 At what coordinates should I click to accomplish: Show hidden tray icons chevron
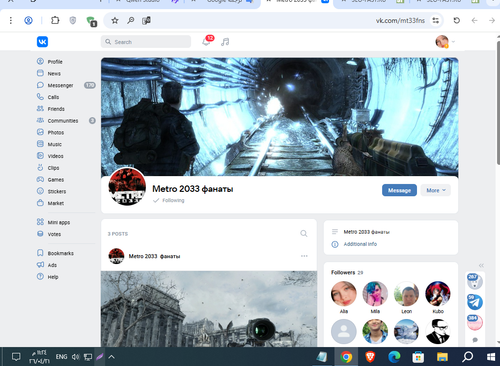112,357
